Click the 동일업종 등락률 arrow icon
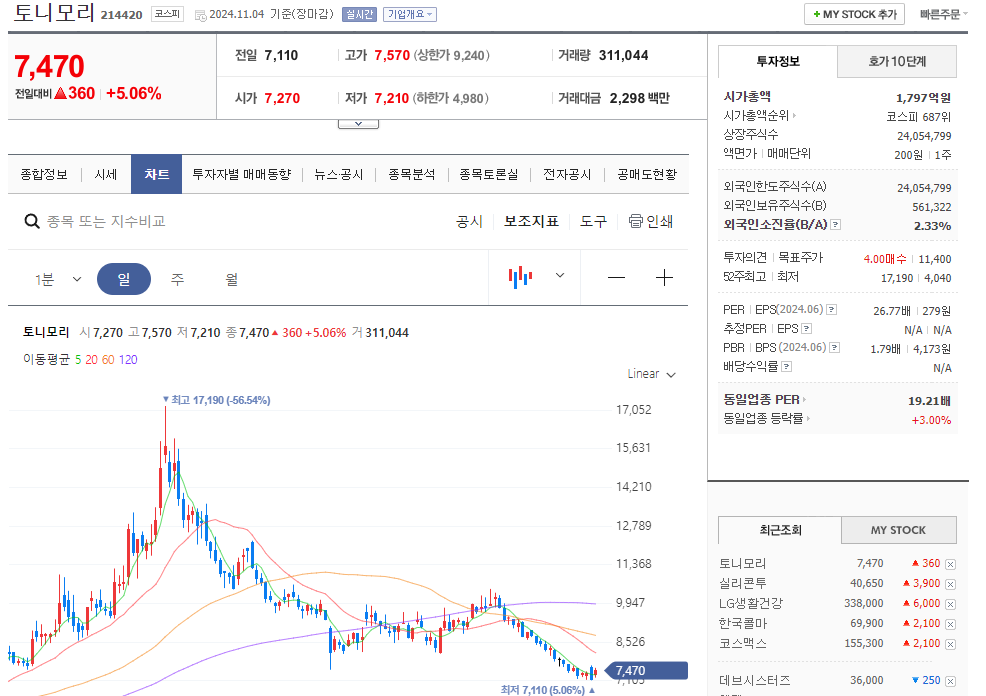This screenshot has height=696, width=986. point(808,418)
